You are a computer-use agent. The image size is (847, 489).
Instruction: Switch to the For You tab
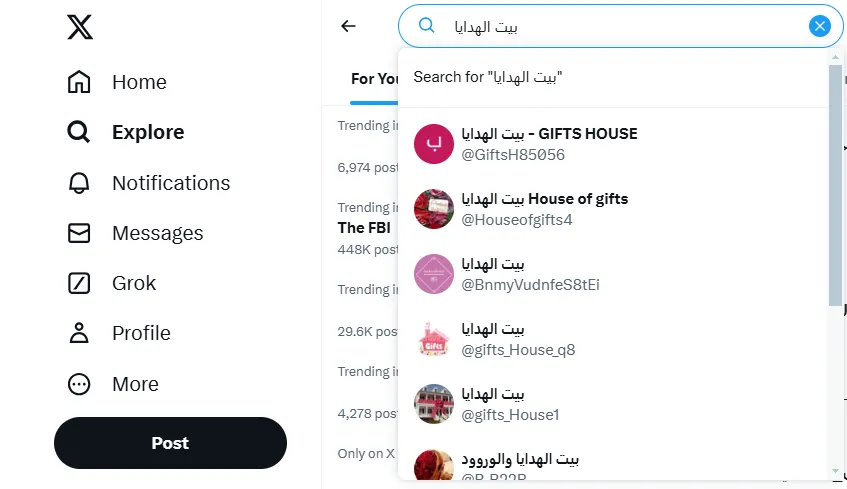(x=376, y=79)
